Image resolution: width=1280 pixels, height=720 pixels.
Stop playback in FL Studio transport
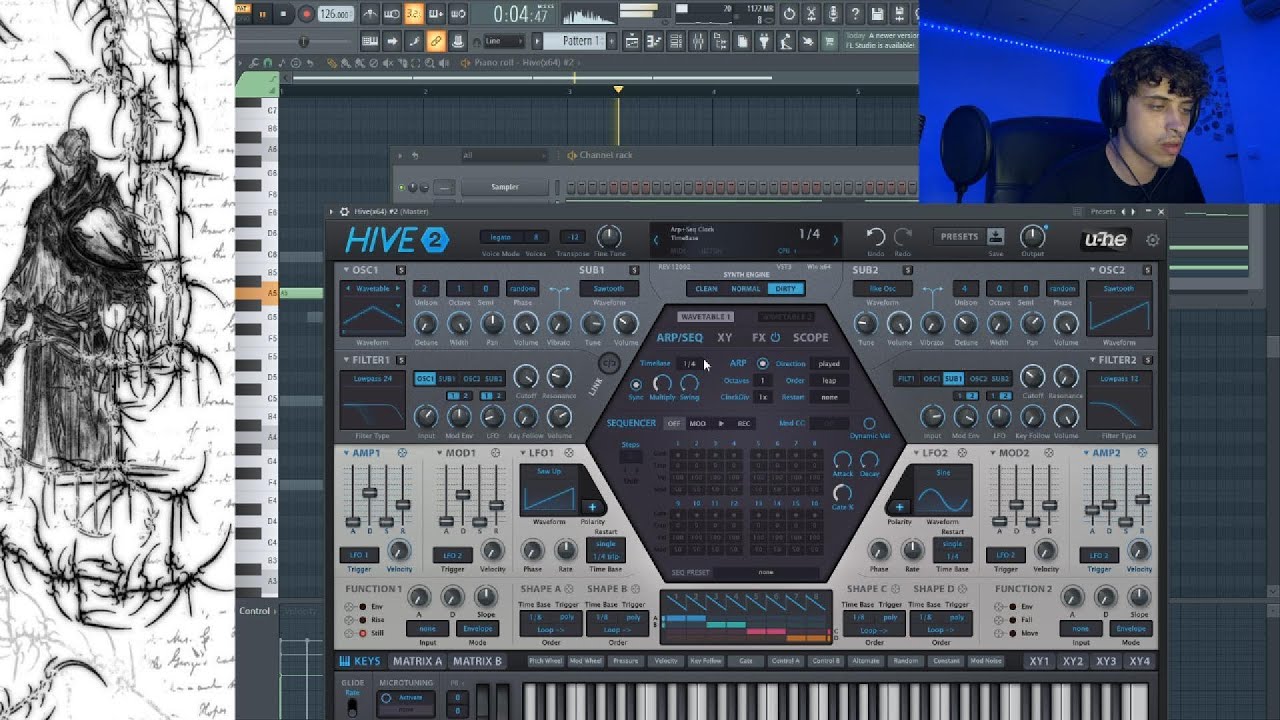(284, 14)
